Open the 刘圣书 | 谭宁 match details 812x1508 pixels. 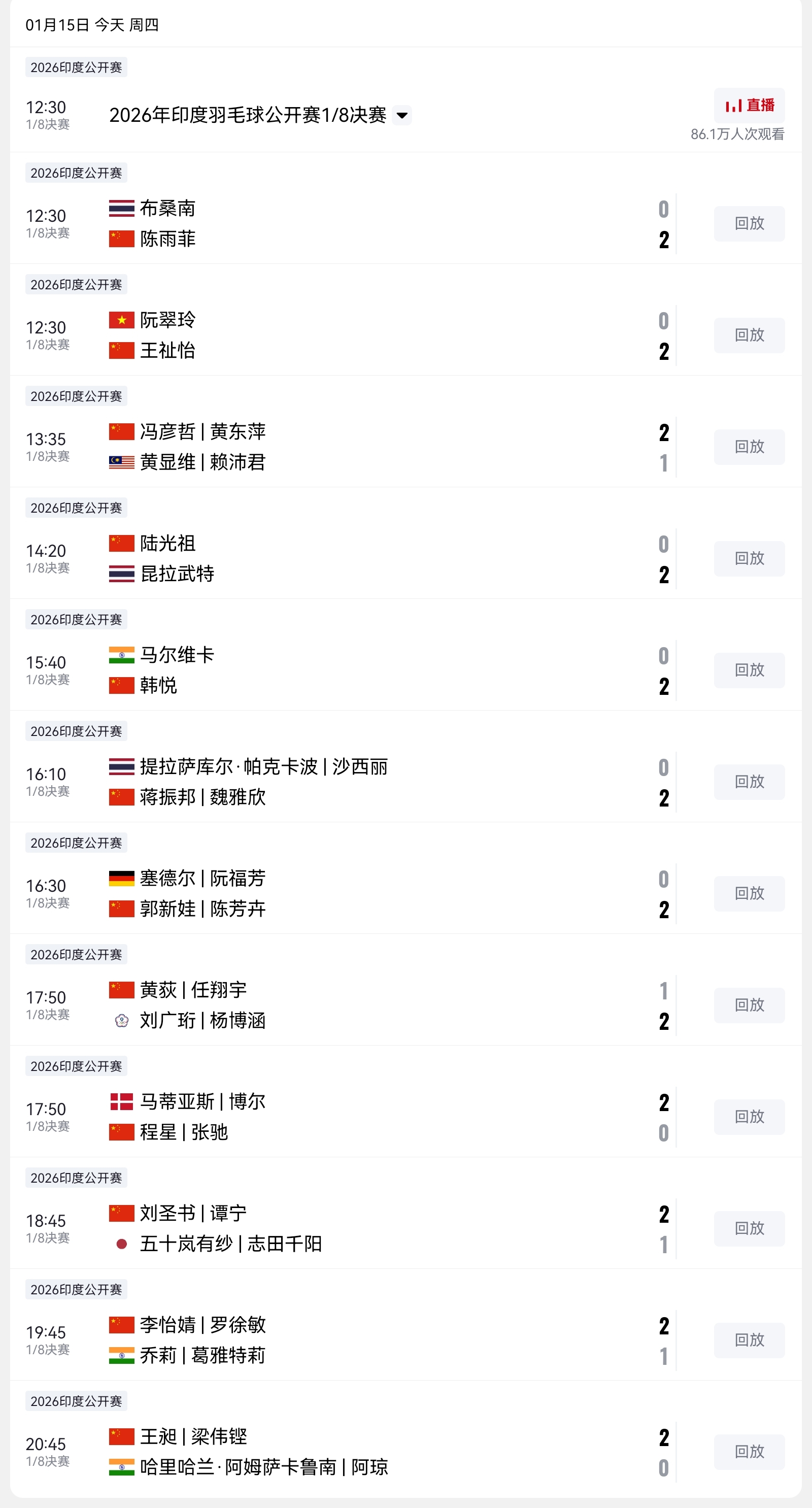pos(193,1214)
